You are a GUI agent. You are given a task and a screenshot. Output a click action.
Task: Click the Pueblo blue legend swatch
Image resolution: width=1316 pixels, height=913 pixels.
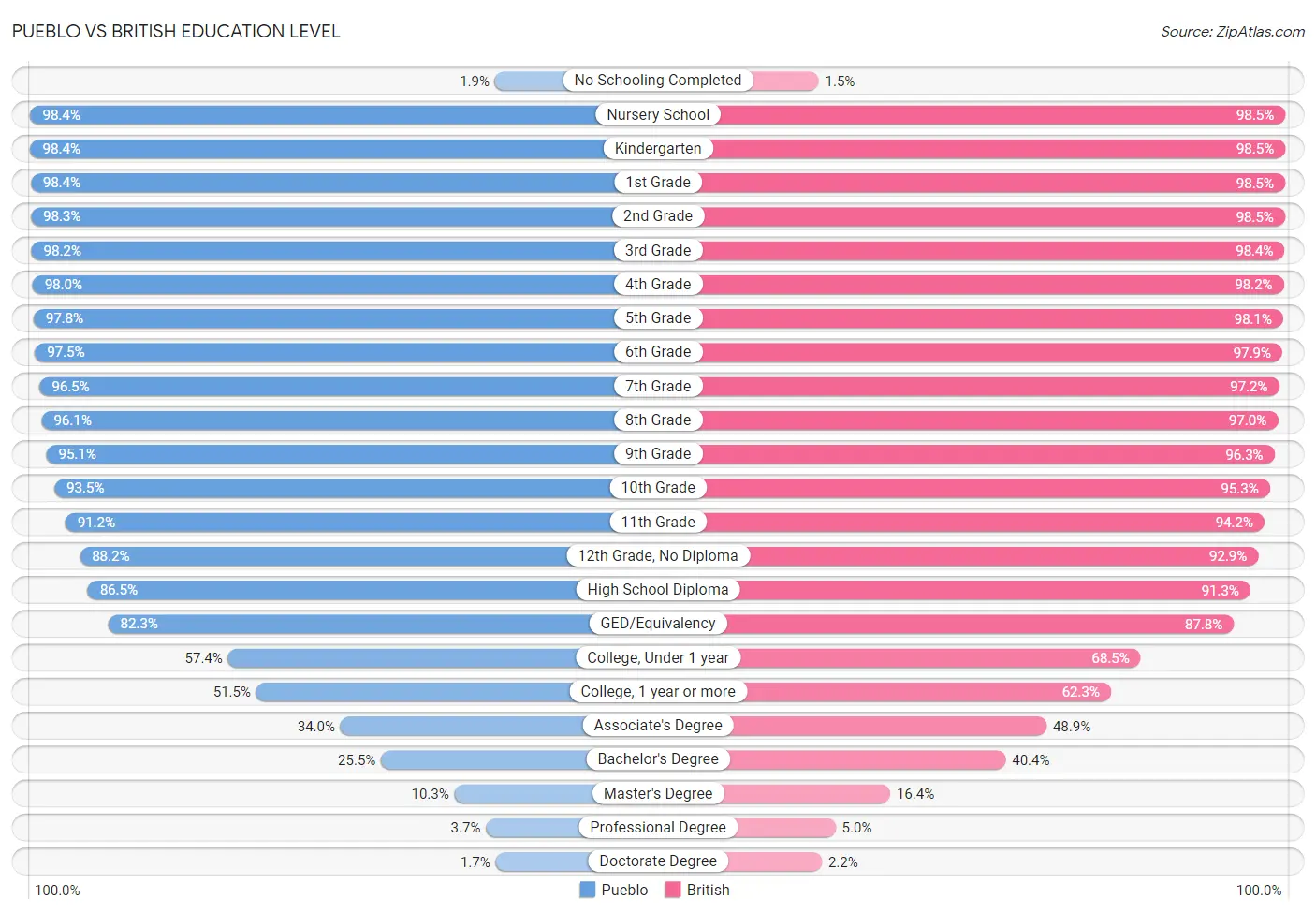click(588, 890)
